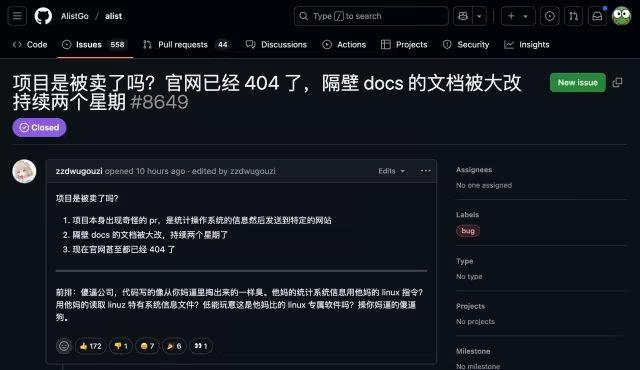Click the No type text
This screenshot has height=370, width=640.
[x=469, y=277]
